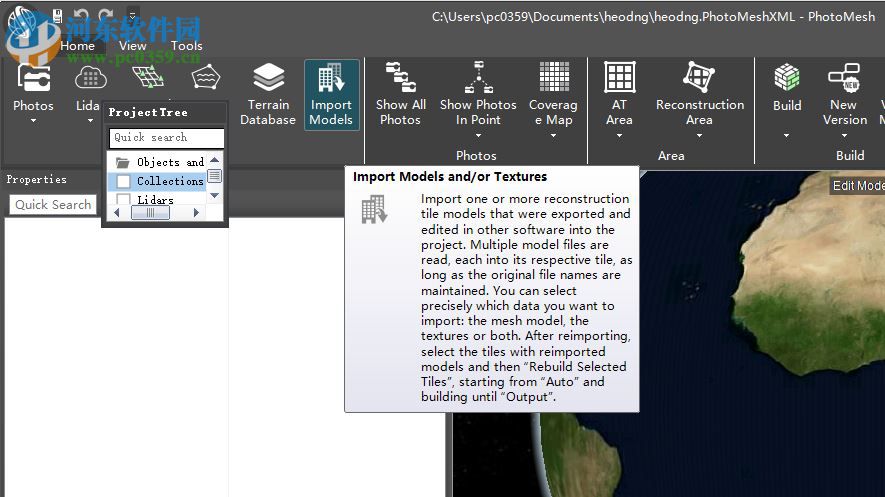Click the Reconstruction Area icon
The width and height of the screenshot is (885, 497).
click(699, 78)
